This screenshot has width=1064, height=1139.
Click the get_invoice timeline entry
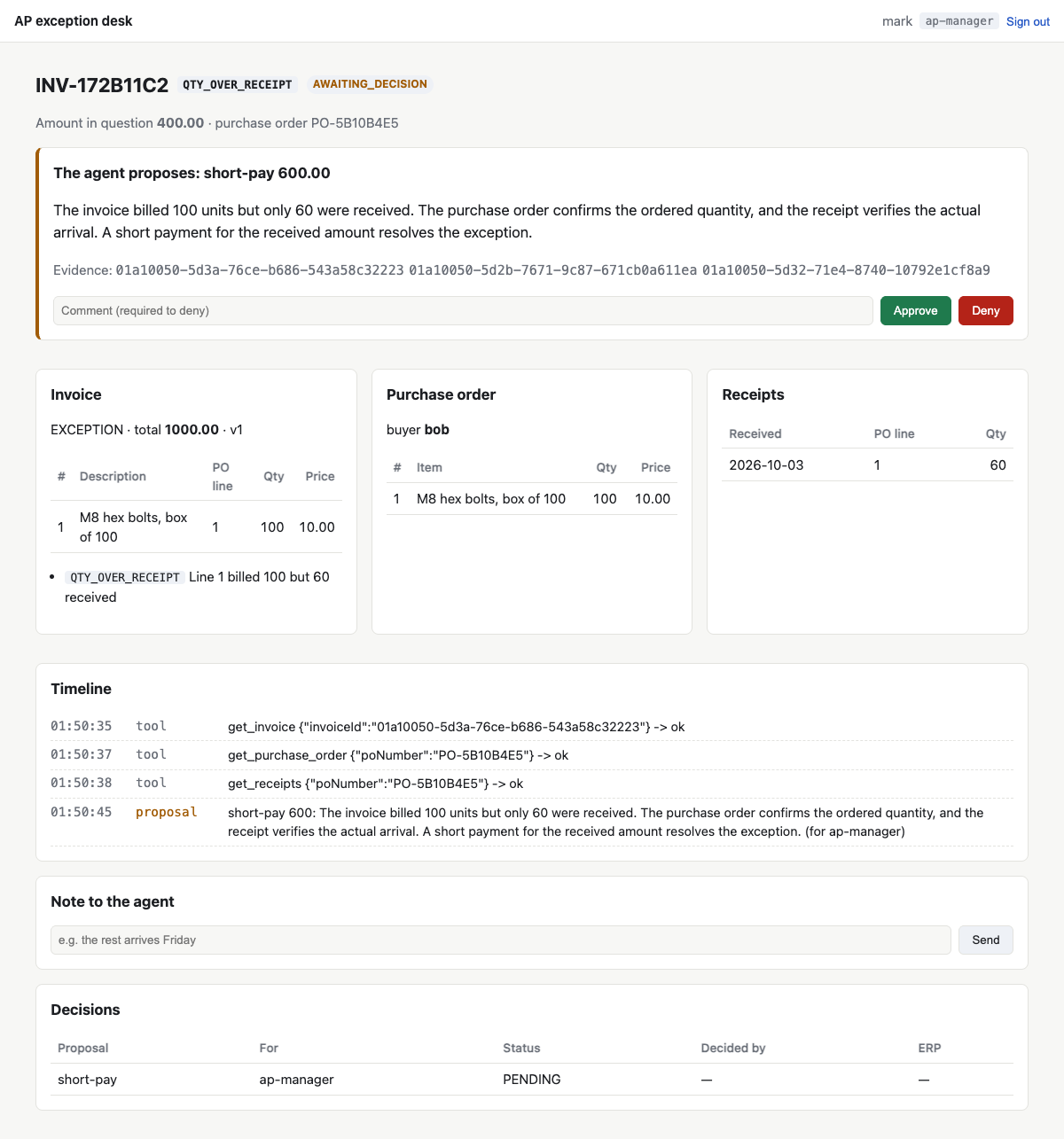click(x=532, y=727)
